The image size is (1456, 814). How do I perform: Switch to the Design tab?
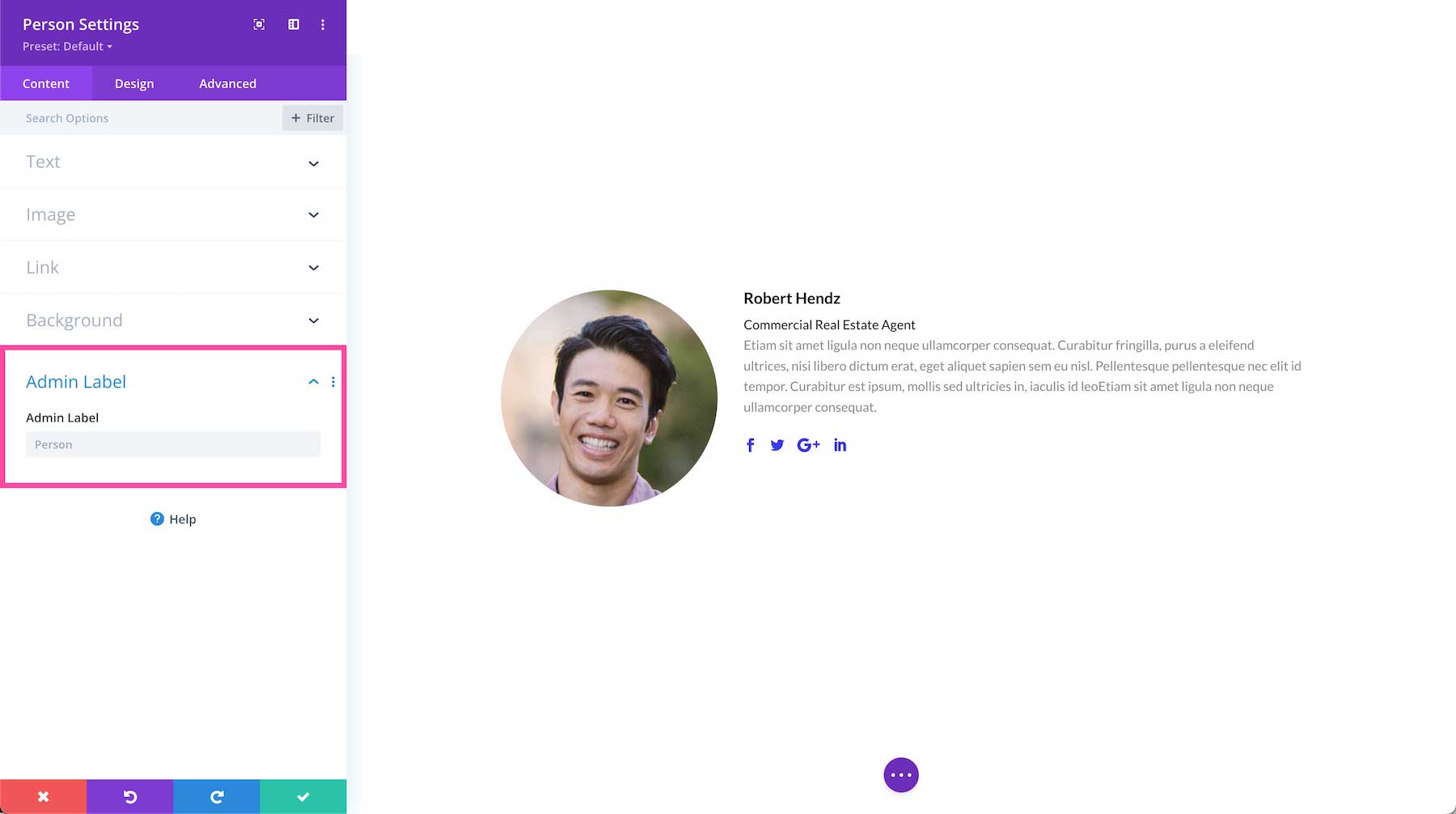(x=133, y=83)
